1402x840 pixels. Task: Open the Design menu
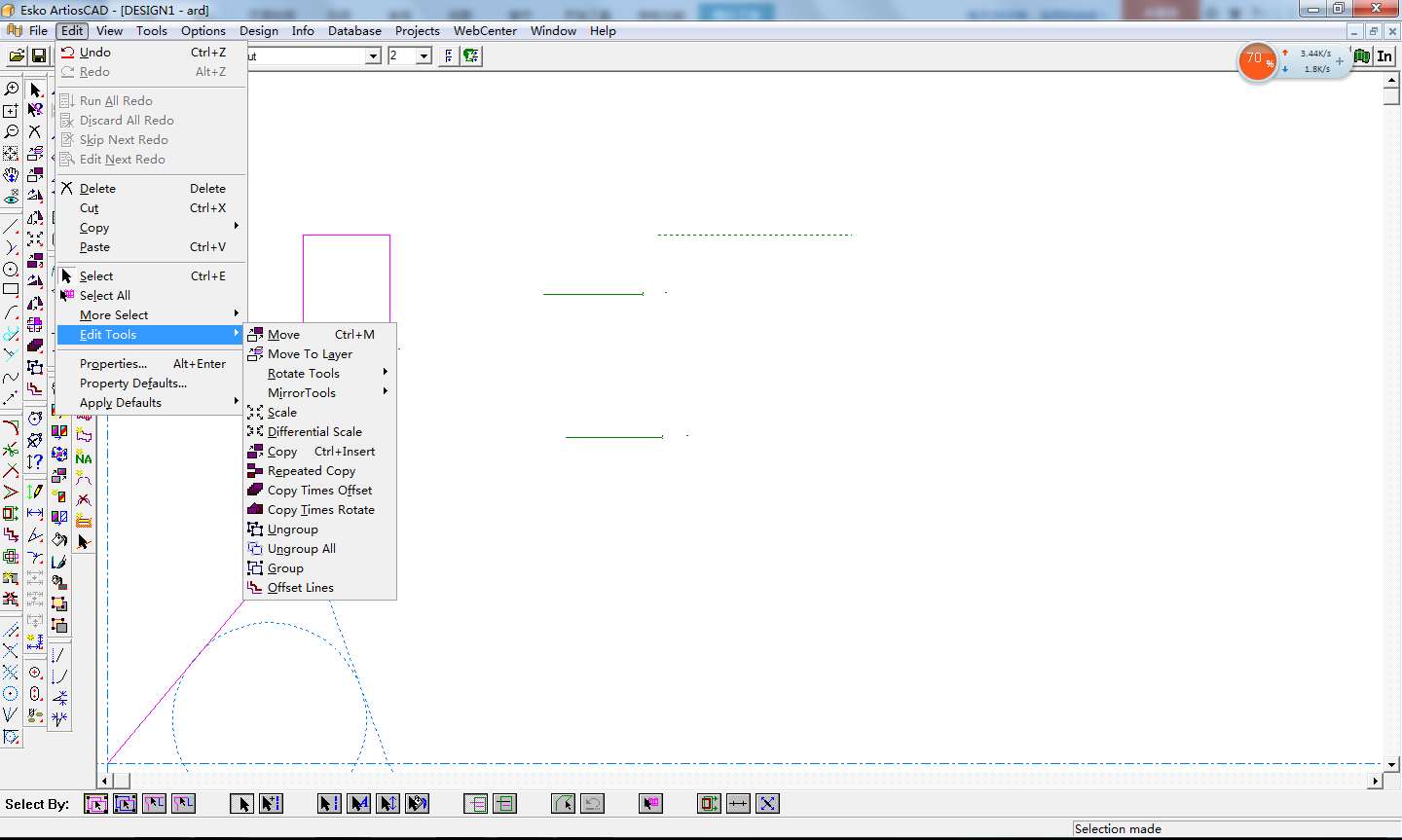(259, 31)
